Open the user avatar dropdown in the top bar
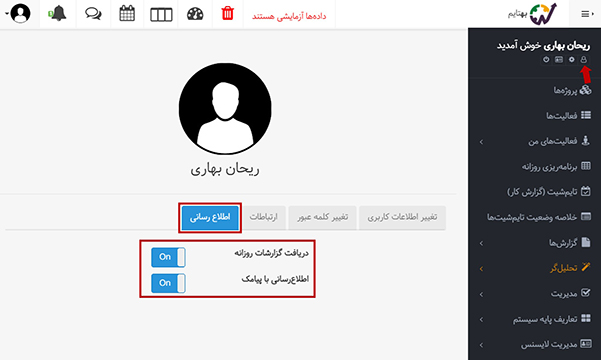 (x=18, y=13)
